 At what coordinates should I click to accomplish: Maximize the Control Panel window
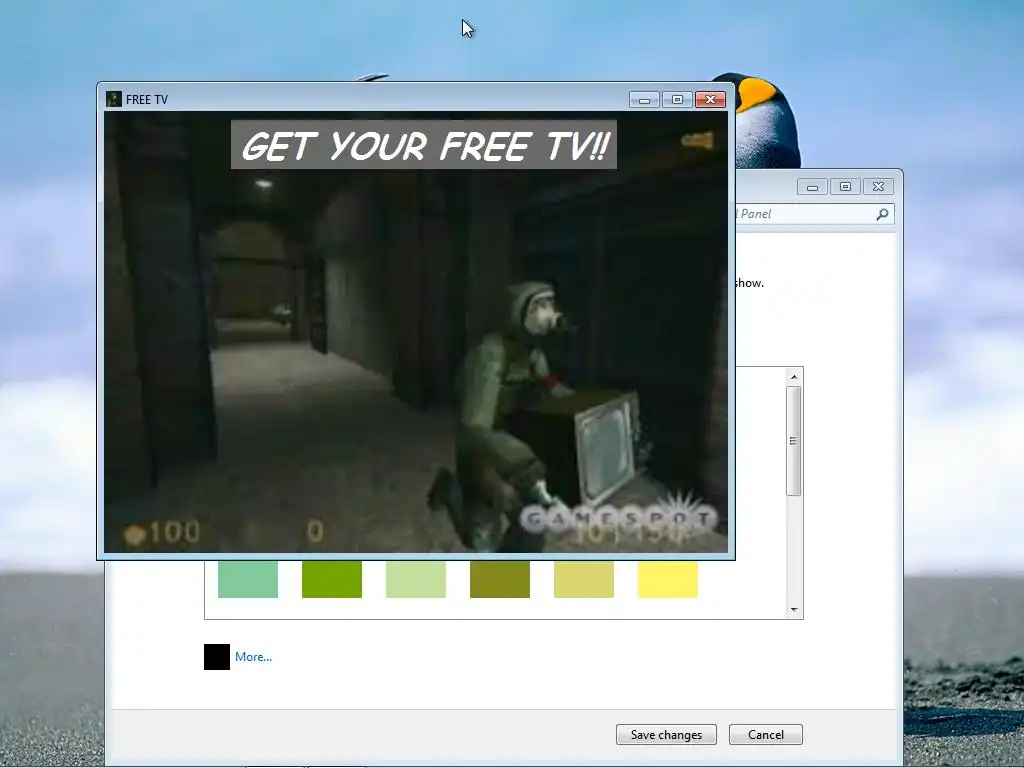pyautogui.click(x=845, y=187)
